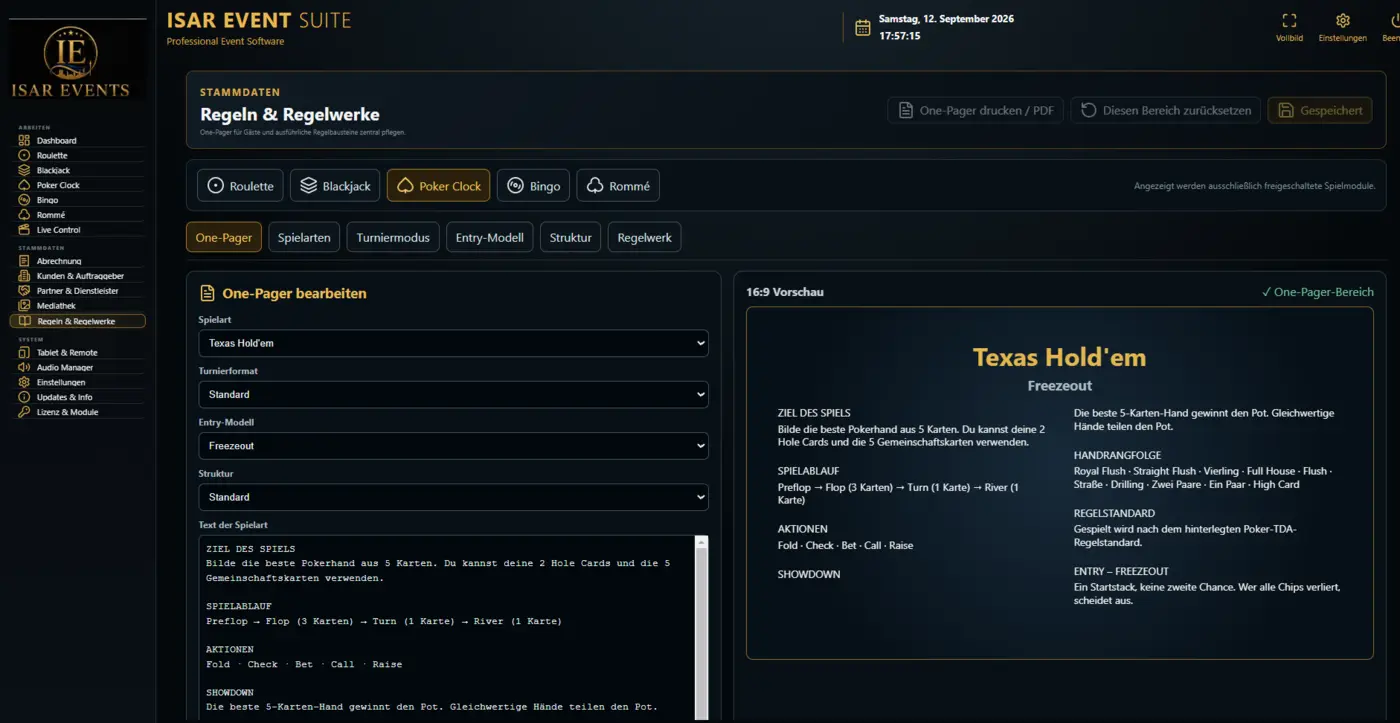Click the Gespeichert button
The height and width of the screenshot is (723, 1400).
point(1320,110)
